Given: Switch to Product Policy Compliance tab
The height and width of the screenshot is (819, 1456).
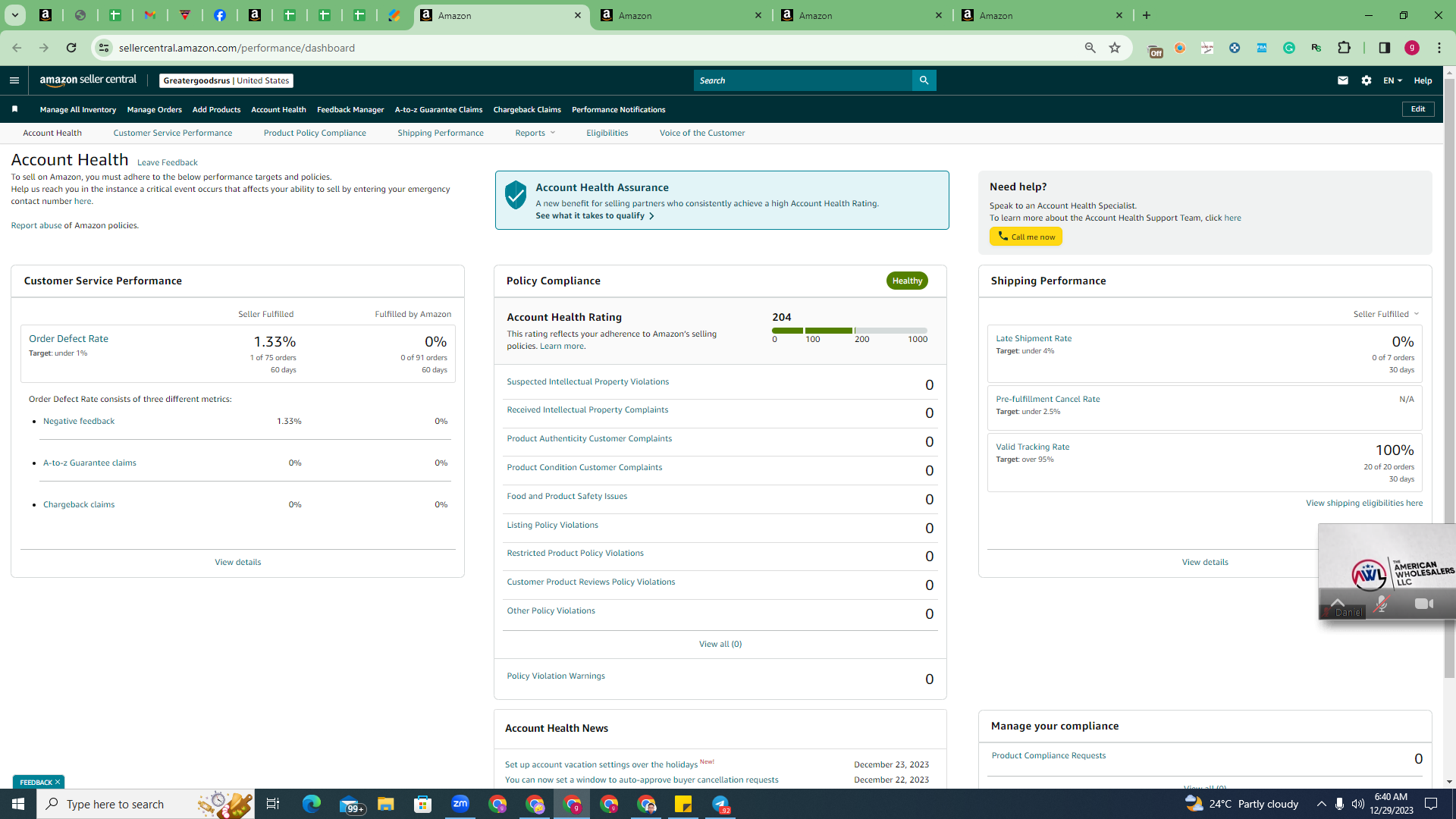Looking at the screenshot, I should (315, 133).
